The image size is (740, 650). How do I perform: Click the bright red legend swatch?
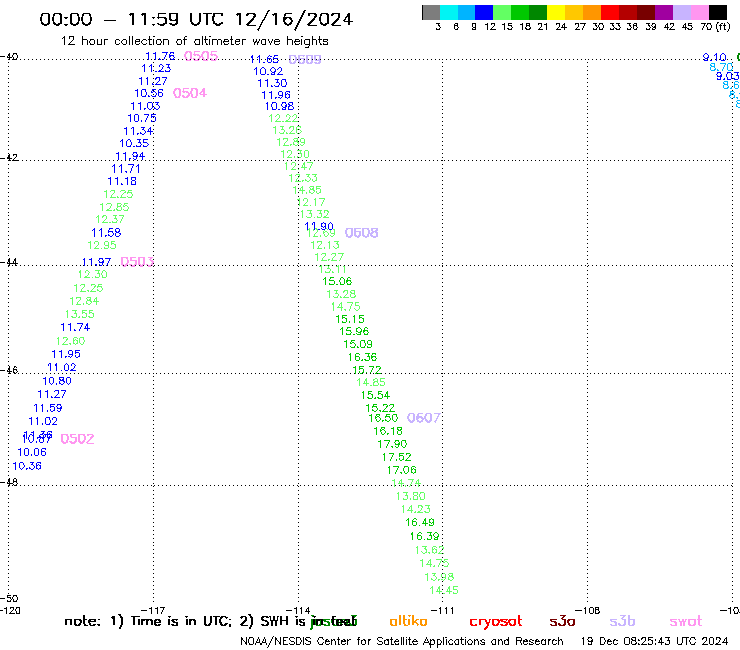610,12
